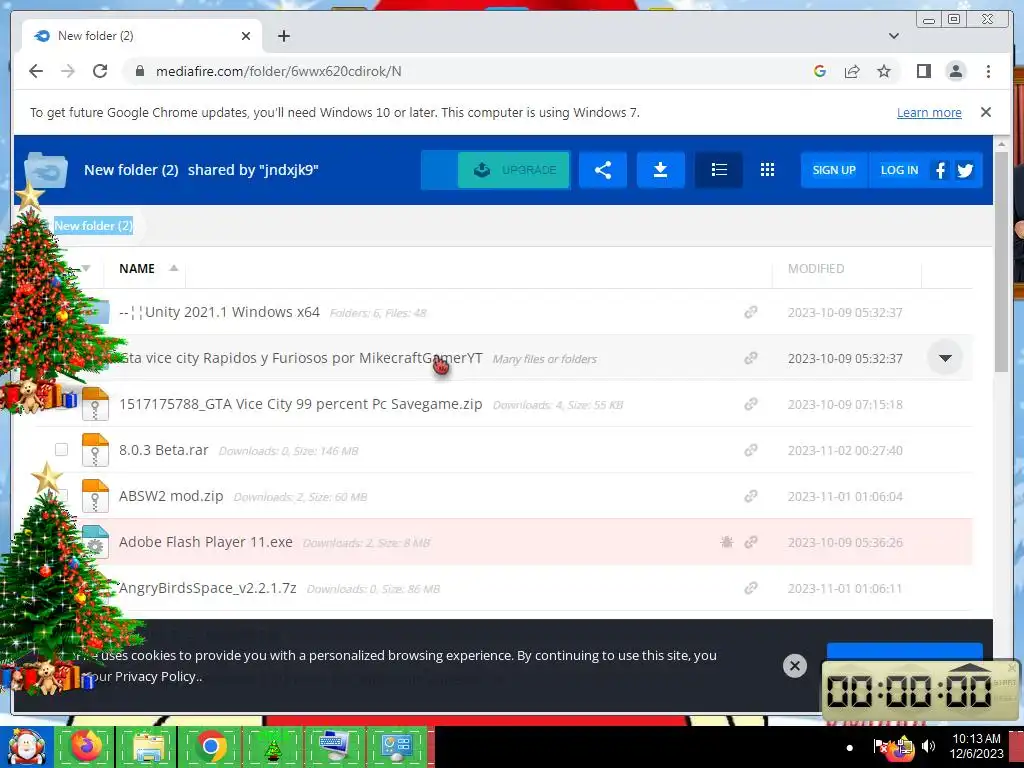Image resolution: width=1024 pixels, height=768 pixels.
Task: Open Chrome profile icon
Action: click(955, 71)
